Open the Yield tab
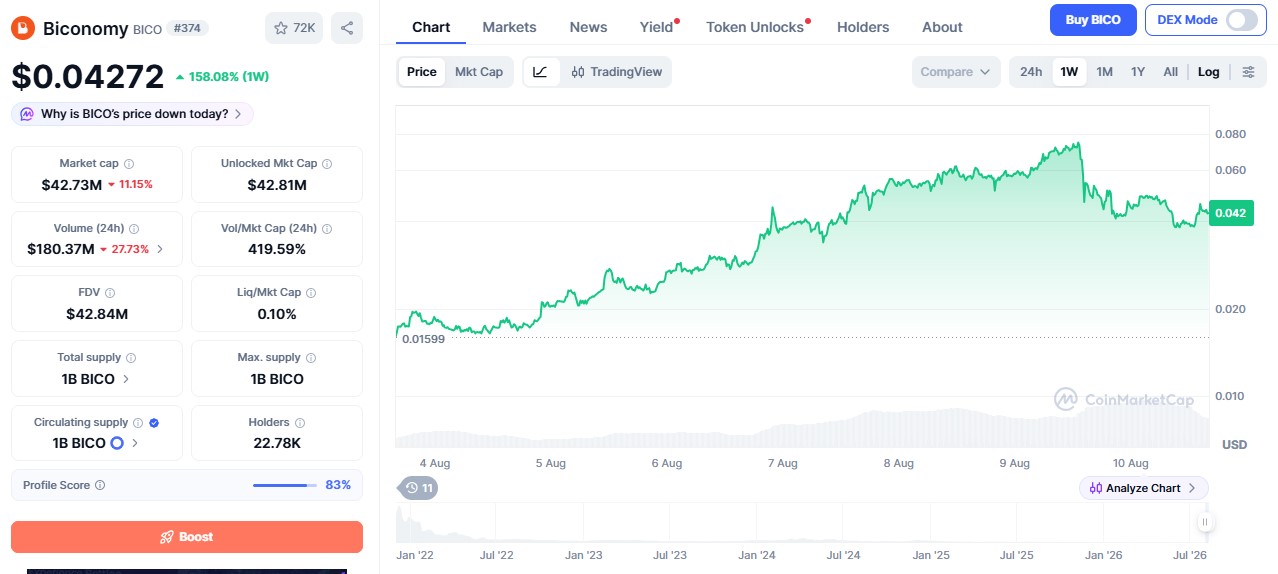The height and width of the screenshot is (574, 1278). [x=657, y=27]
